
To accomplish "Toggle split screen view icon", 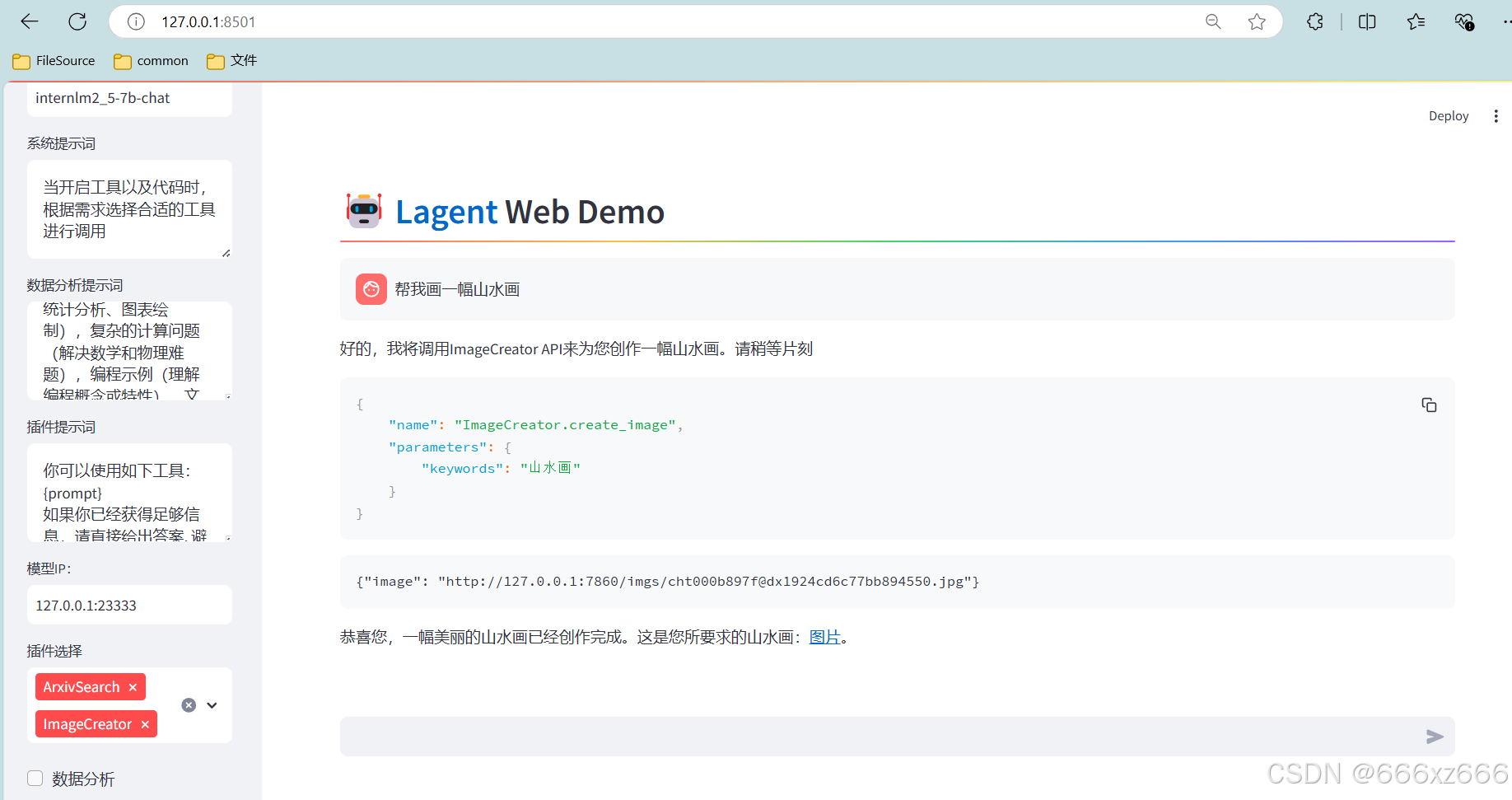I will click(x=1367, y=21).
